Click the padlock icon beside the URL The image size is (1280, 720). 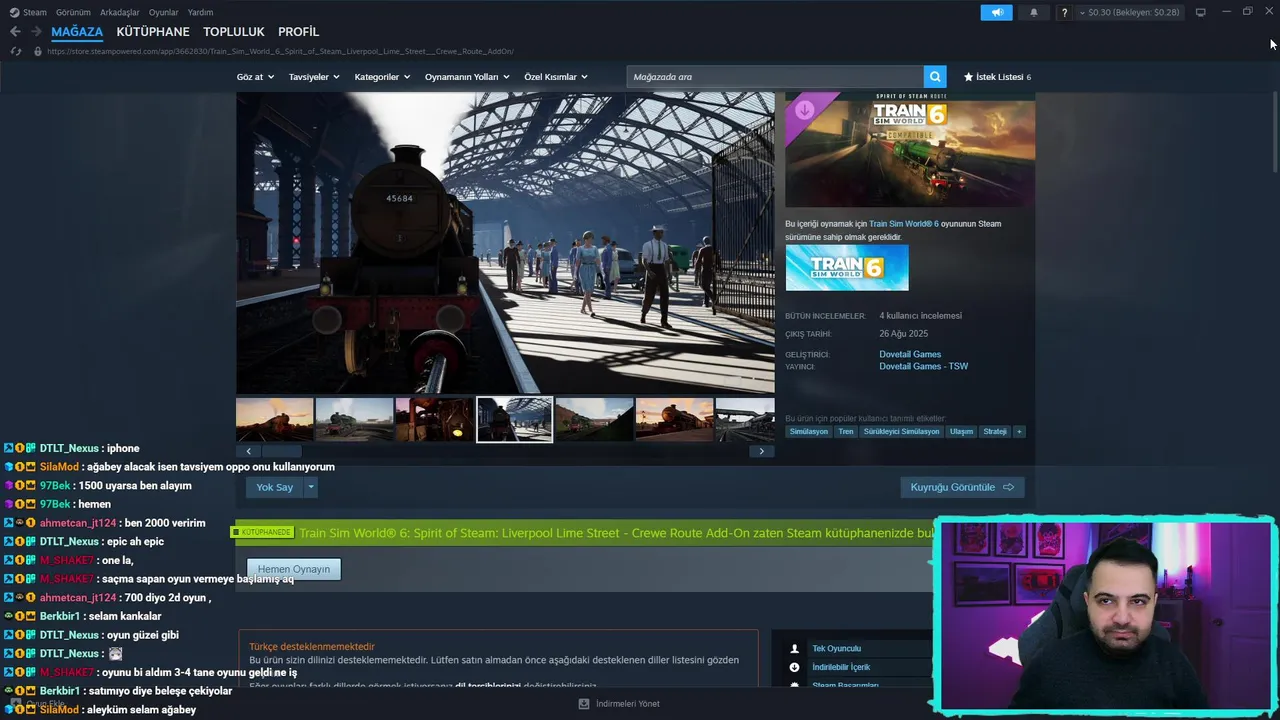click(x=38, y=51)
